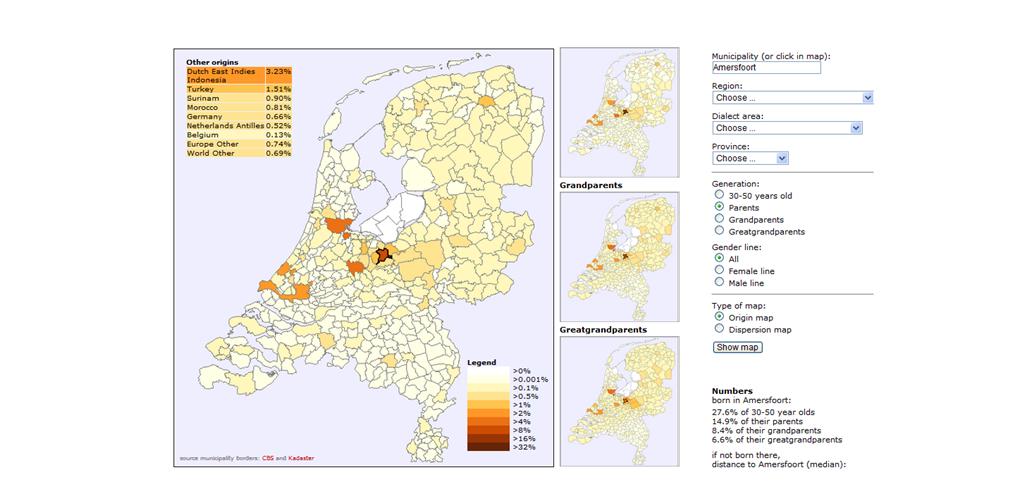Open the Region dropdown
The width and height of the screenshot is (1016, 498).
point(792,98)
